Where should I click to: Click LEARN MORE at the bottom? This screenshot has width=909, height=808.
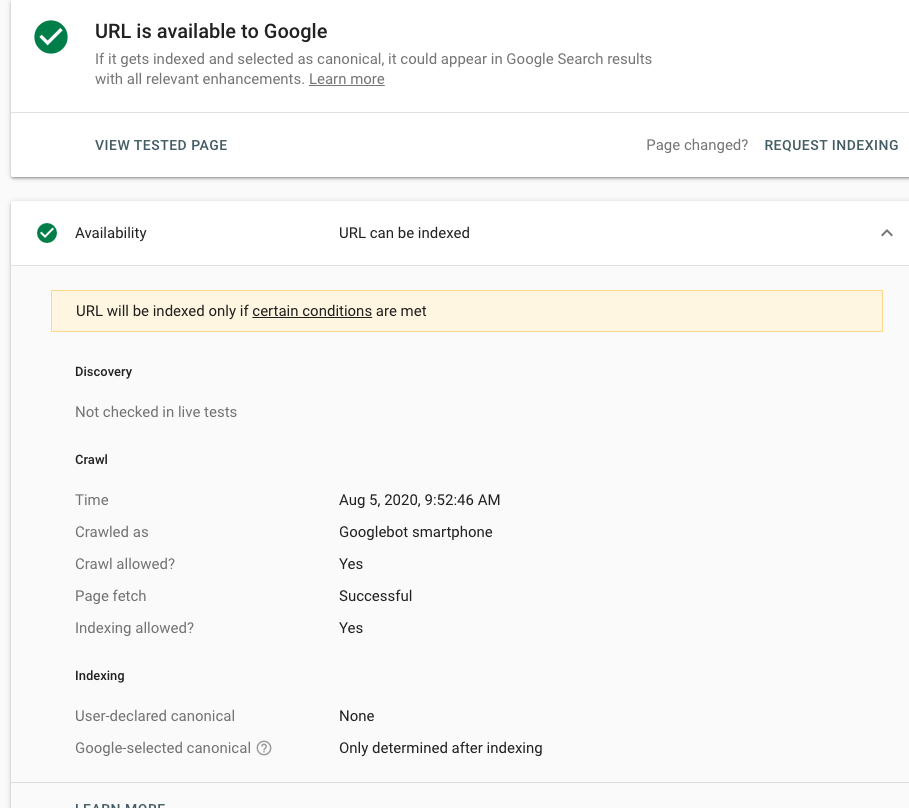click(x=120, y=804)
